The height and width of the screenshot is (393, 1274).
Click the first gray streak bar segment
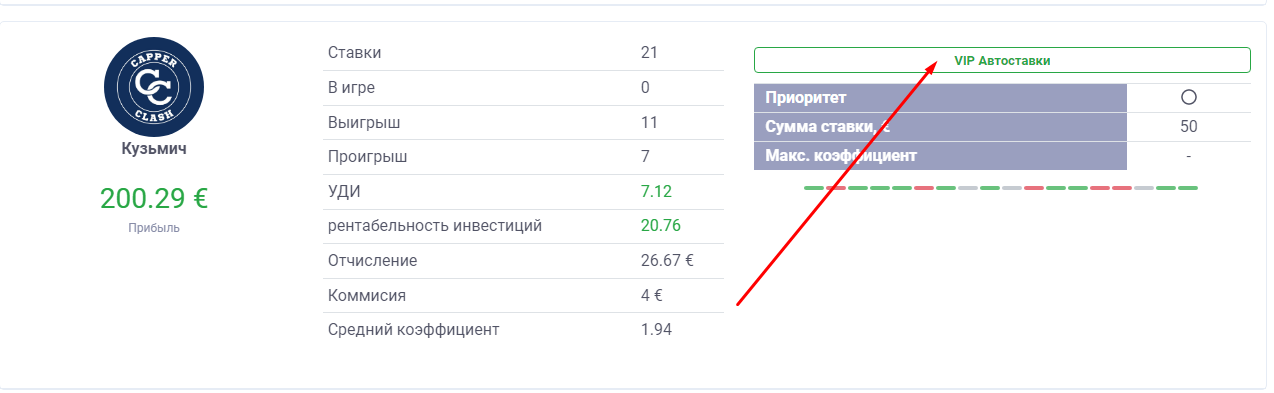(x=968, y=188)
